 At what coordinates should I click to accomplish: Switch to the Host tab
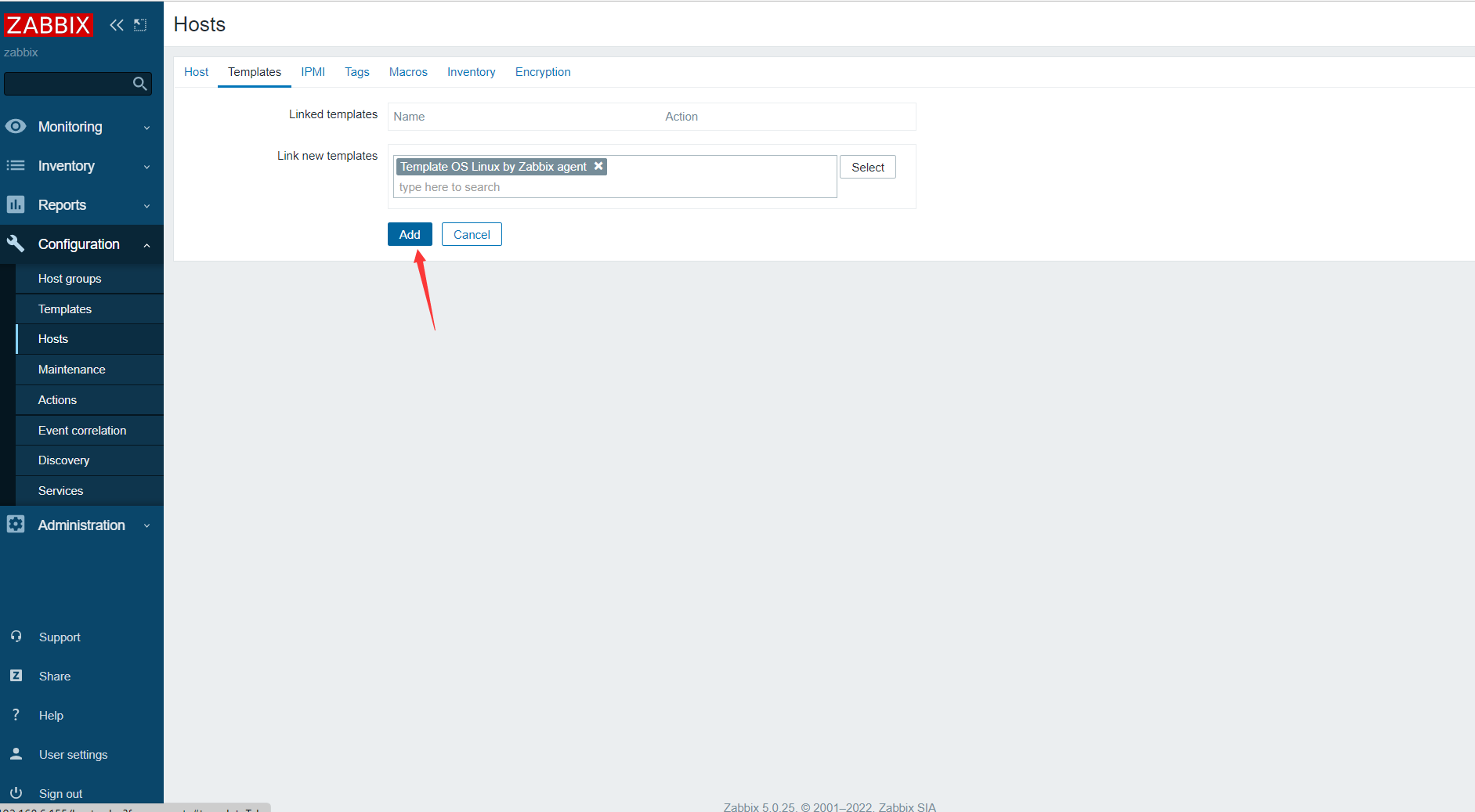(x=196, y=72)
